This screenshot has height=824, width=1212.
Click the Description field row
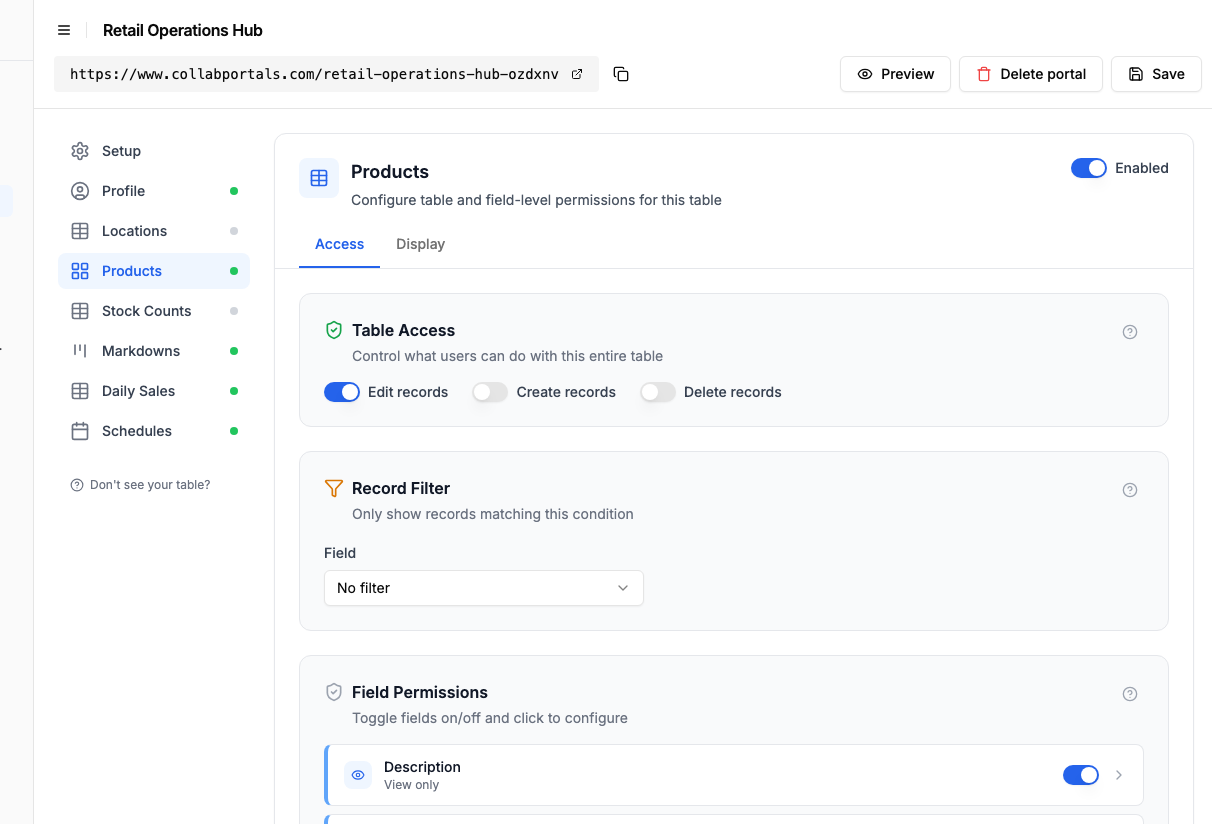point(734,775)
